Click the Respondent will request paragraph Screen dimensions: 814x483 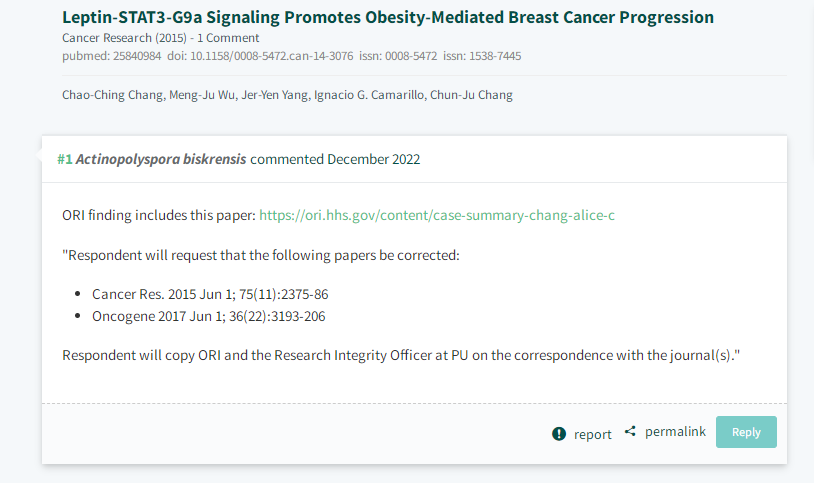click(261, 256)
